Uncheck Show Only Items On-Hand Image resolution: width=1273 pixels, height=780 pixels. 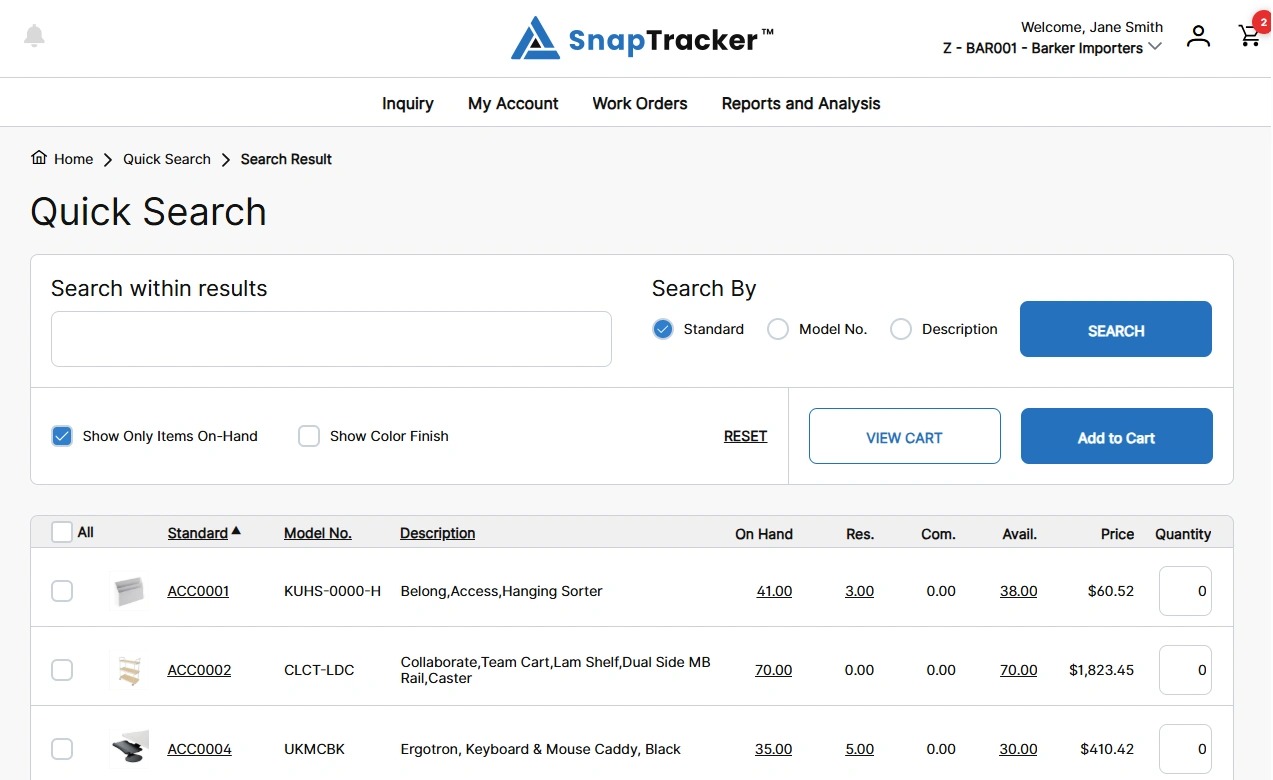[x=62, y=436]
